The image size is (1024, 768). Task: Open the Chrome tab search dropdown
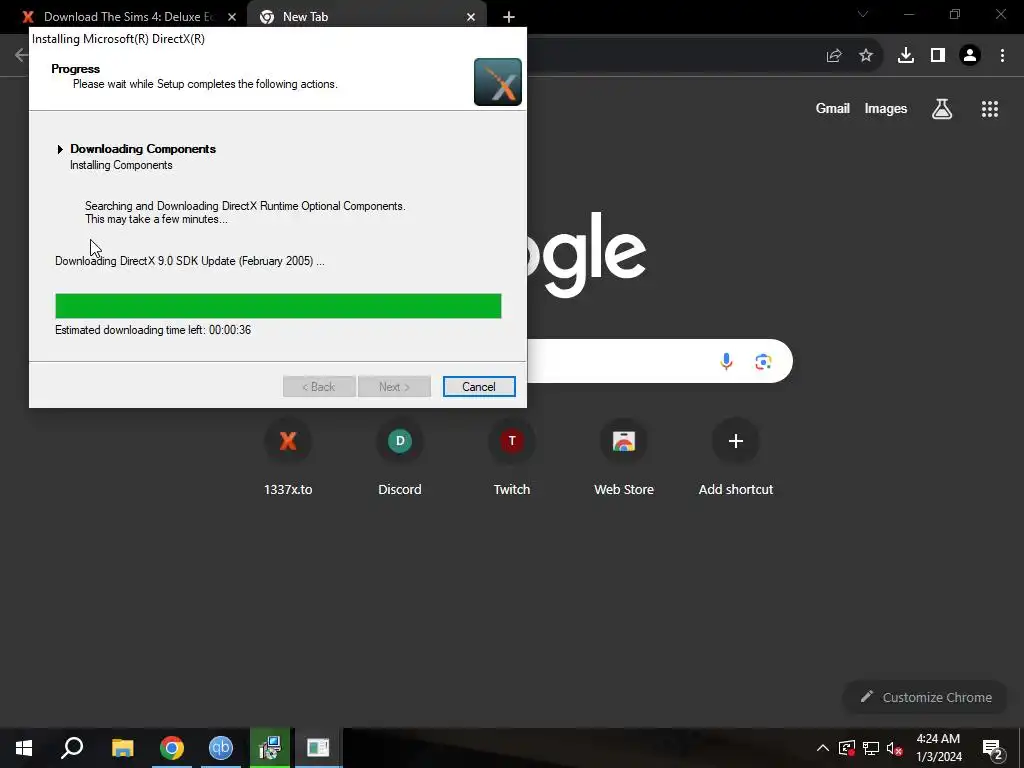(863, 14)
